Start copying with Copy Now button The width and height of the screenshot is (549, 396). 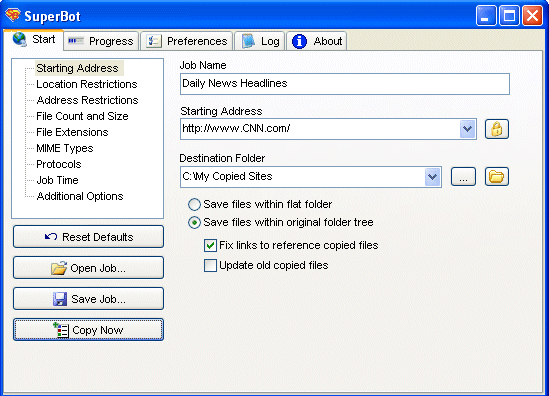88,329
